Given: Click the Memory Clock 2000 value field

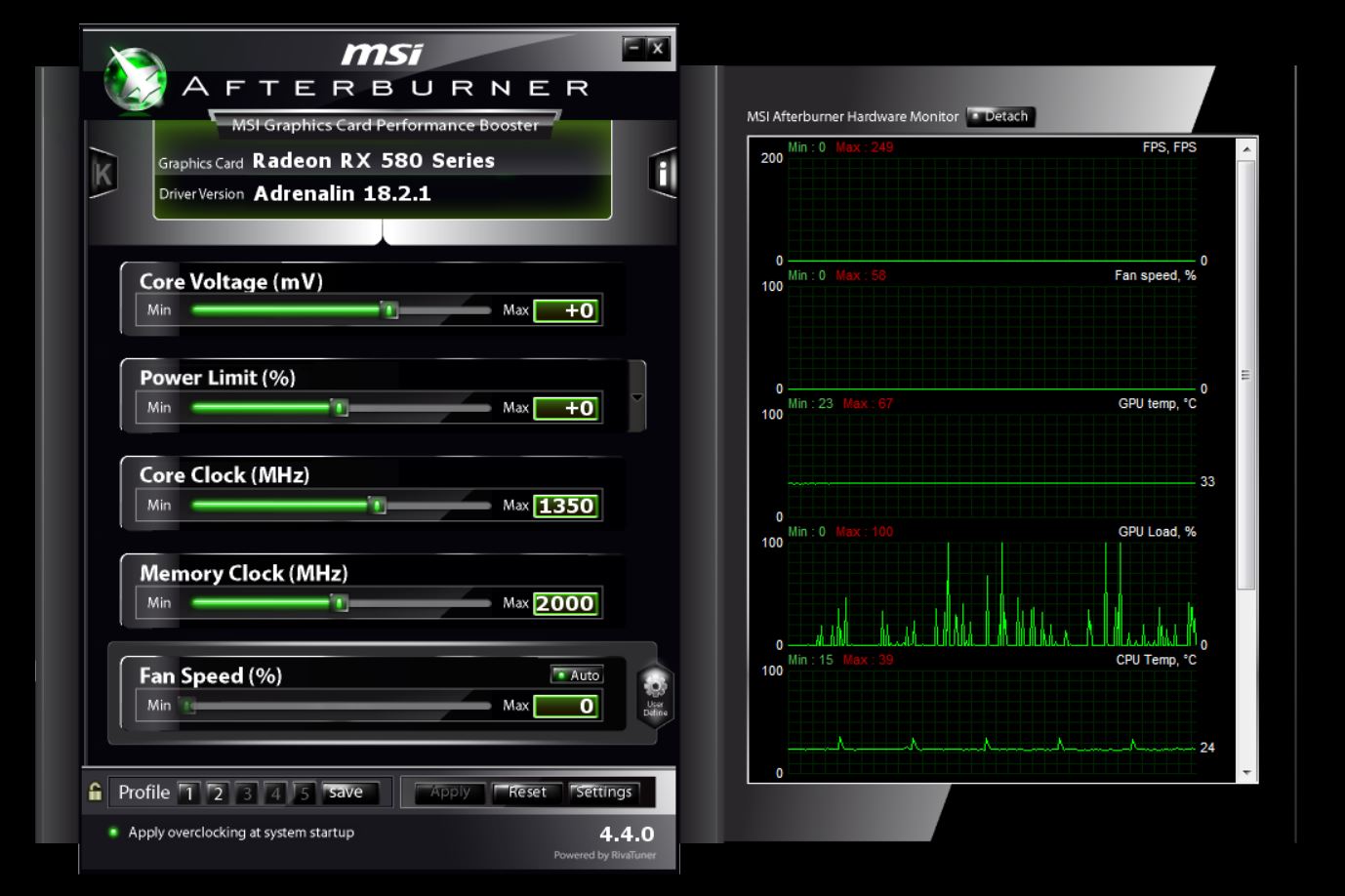Looking at the screenshot, I should [x=566, y=603].
